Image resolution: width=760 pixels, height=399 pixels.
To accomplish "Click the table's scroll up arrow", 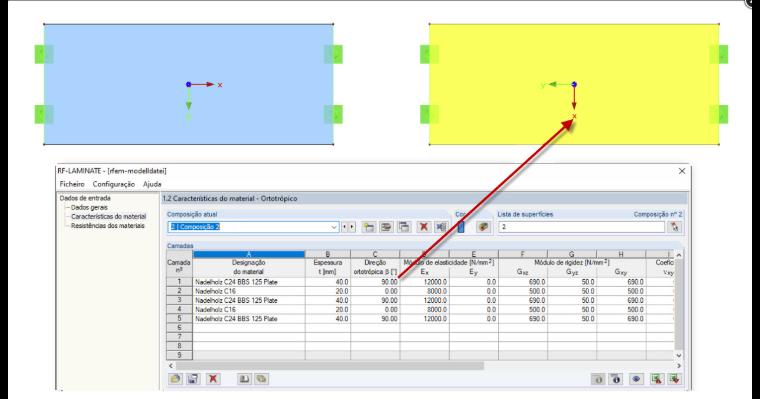I will tap(679, 255).
